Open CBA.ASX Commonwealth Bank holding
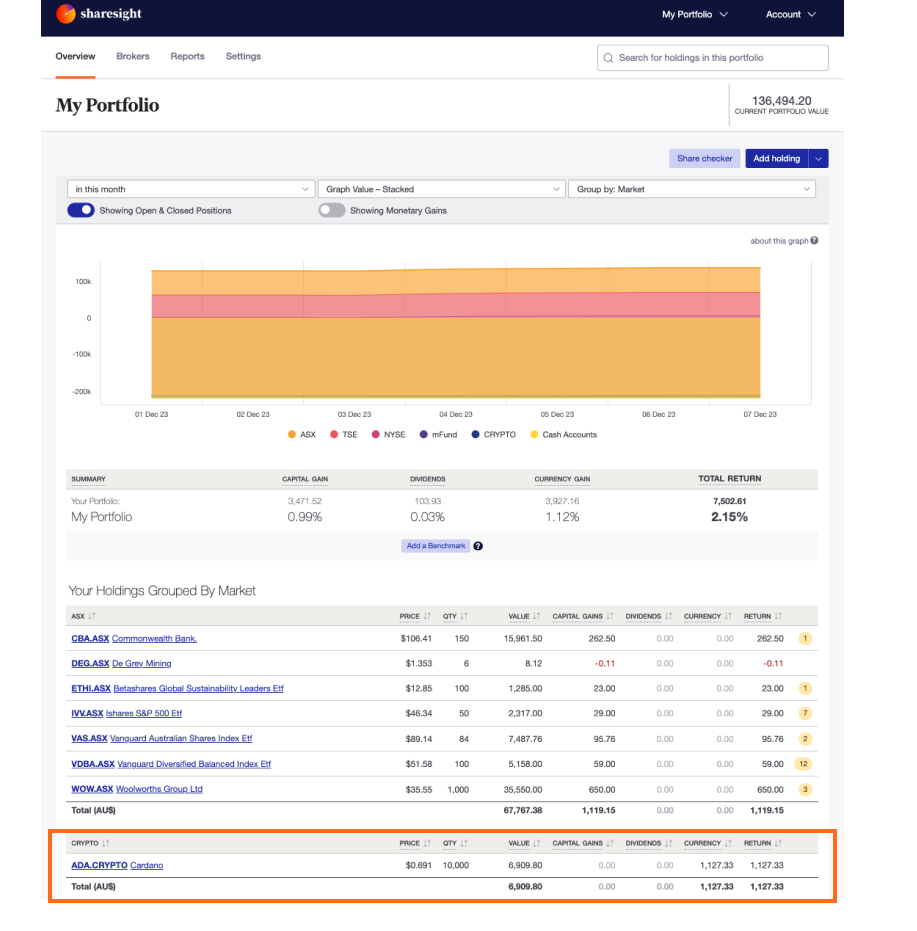Image resolution: width=917 pixels, height=931 pixels. 134,639
